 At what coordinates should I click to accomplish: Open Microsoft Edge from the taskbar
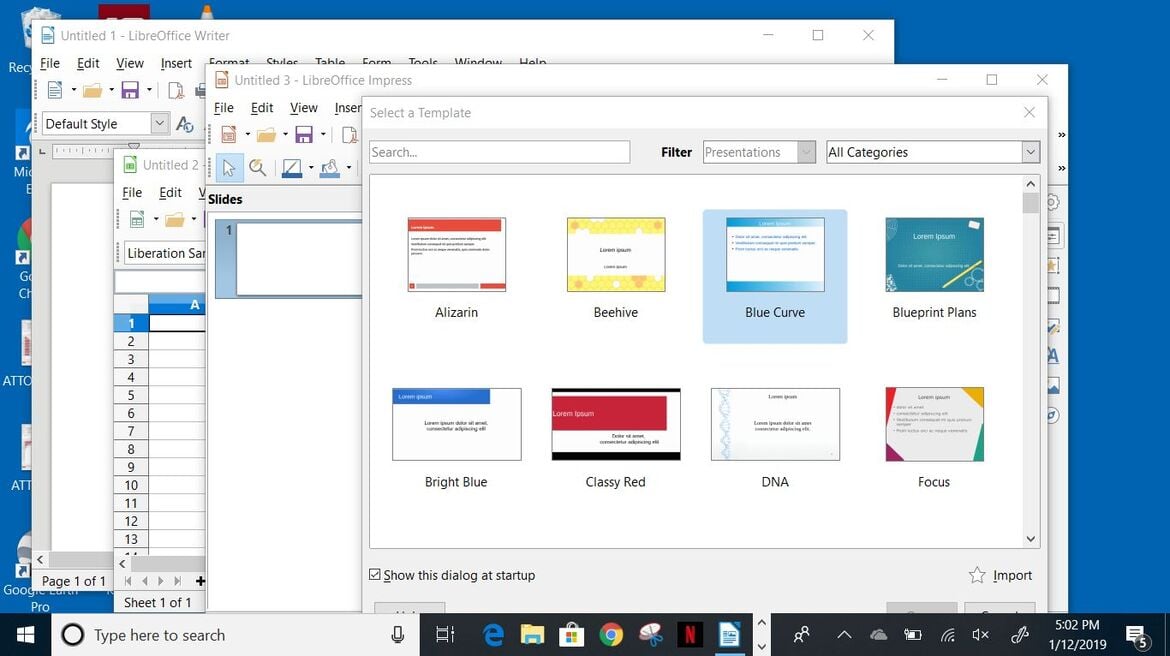click(493, 635)
